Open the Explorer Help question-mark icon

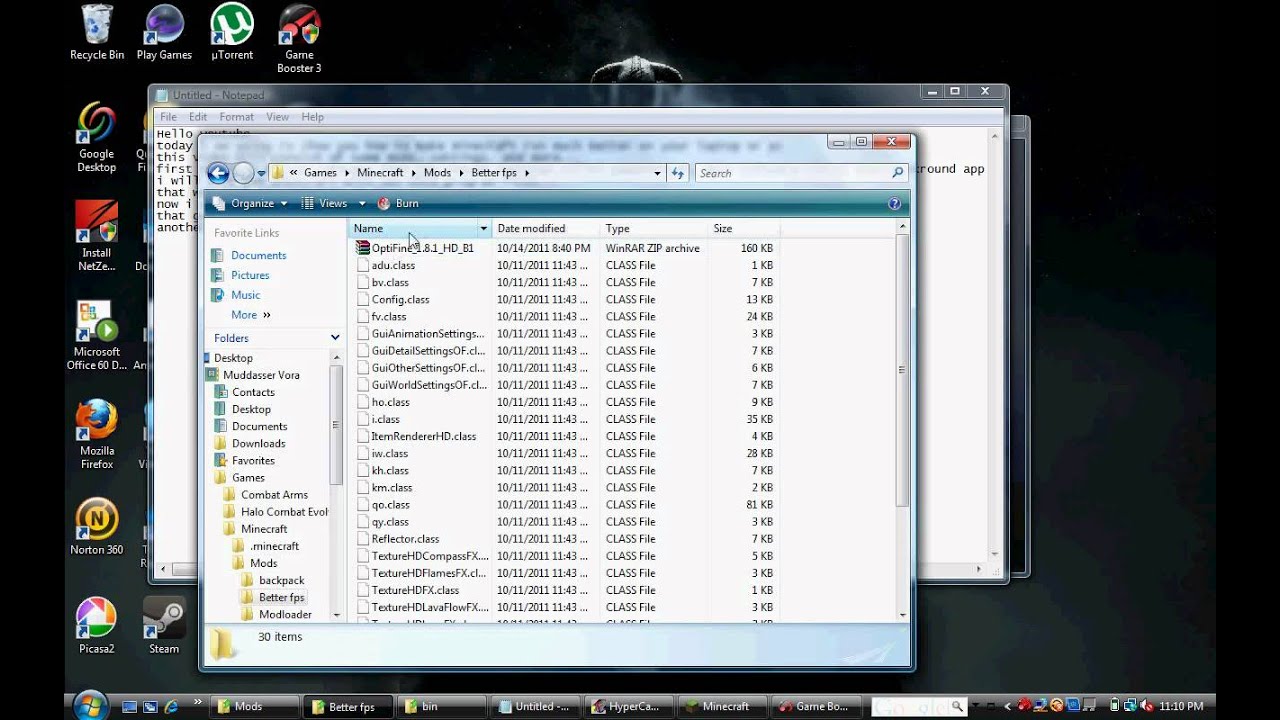point(895,203)
